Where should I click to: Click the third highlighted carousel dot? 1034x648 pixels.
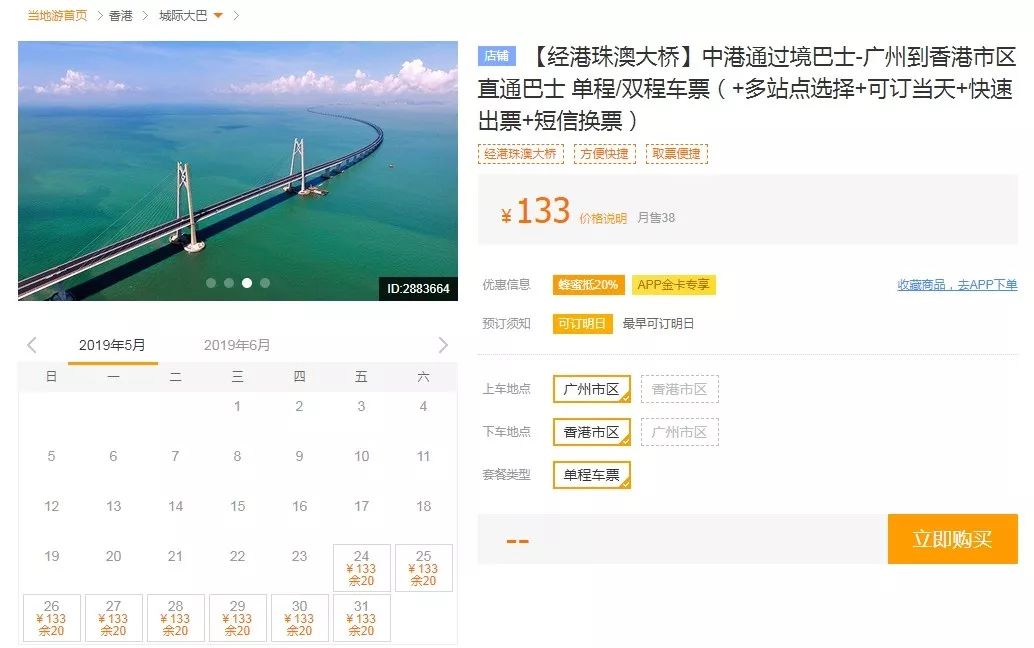coord(247,283)
